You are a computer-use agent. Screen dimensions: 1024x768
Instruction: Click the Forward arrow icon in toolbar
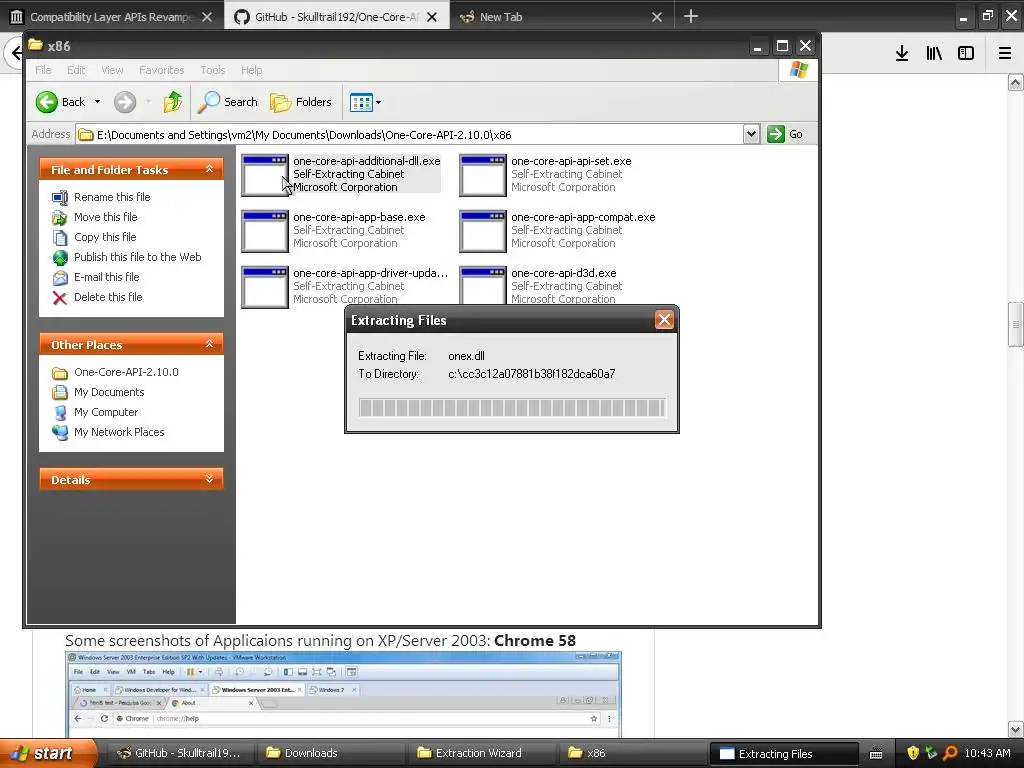pos(125,102)
